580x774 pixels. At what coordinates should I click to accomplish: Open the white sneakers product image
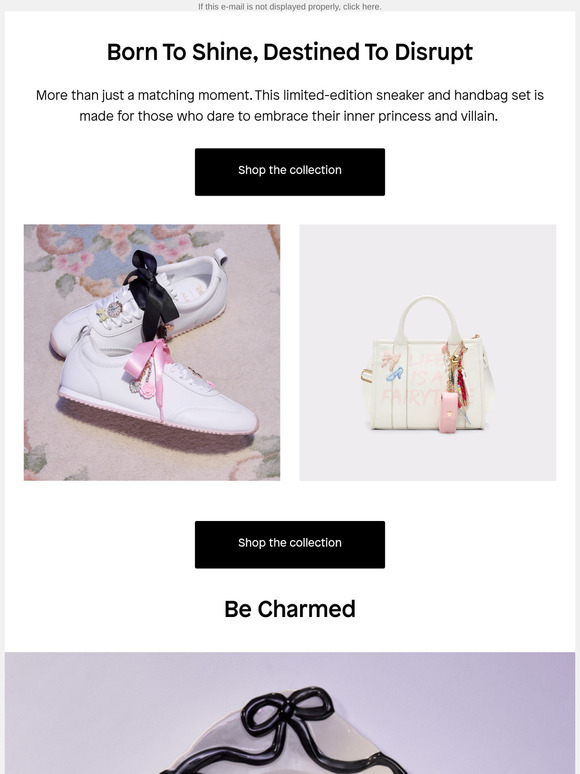[152, 352]
